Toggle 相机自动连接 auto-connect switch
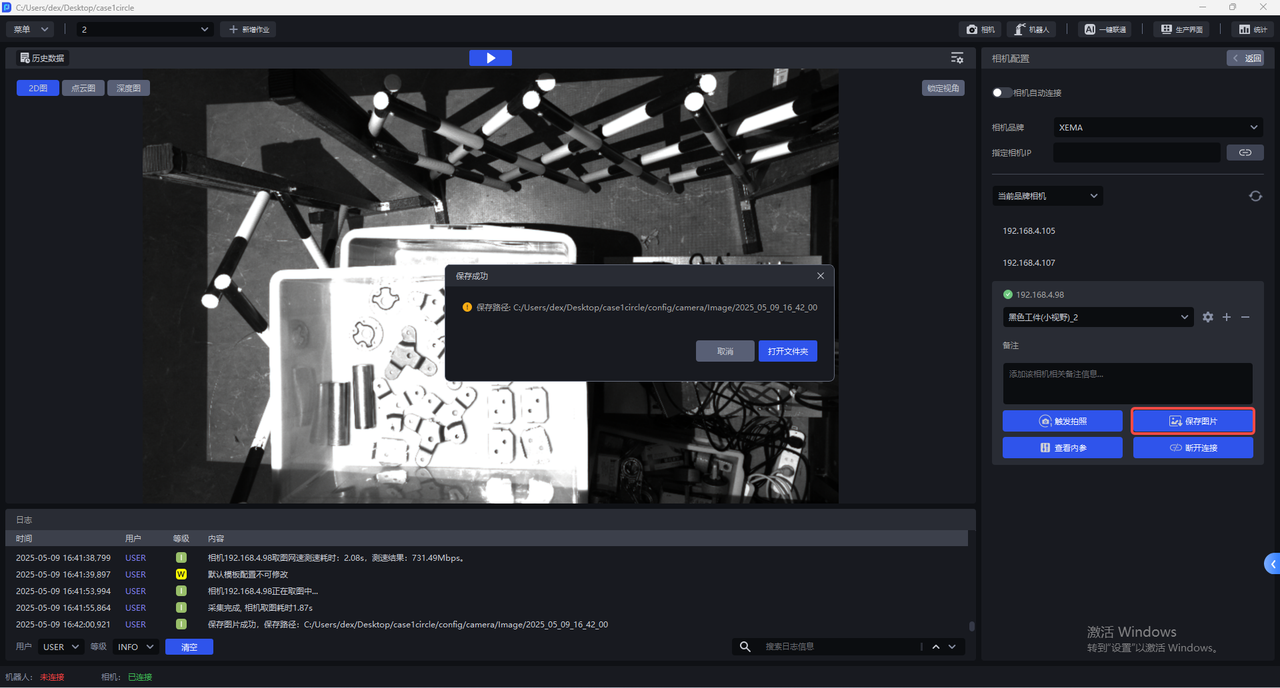1280x688 pixels. (1001, 93)
